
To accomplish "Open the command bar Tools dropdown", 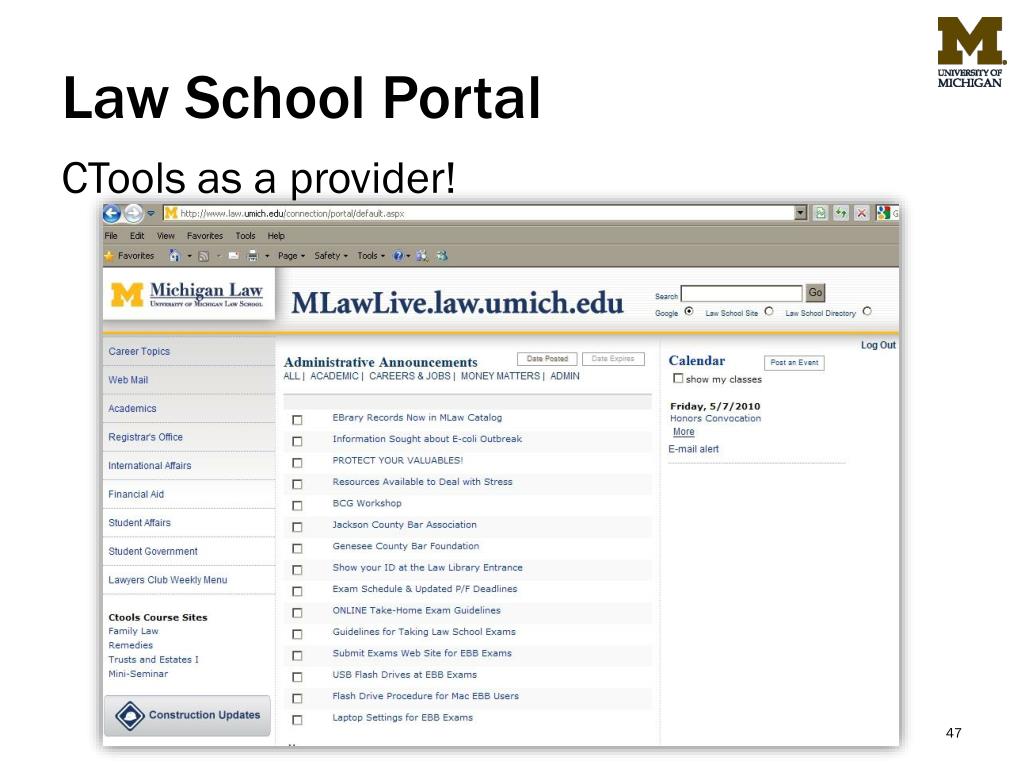I will point(371,256).
